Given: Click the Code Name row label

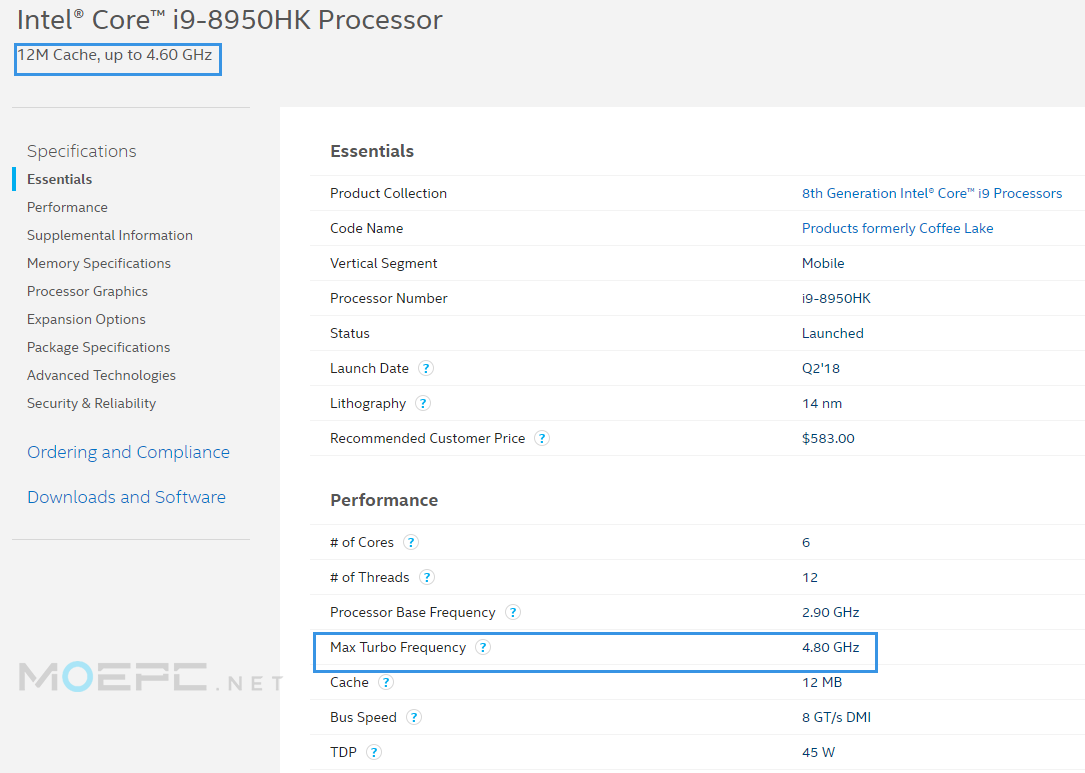Looking at the screenshot, I should pos(367,228).
